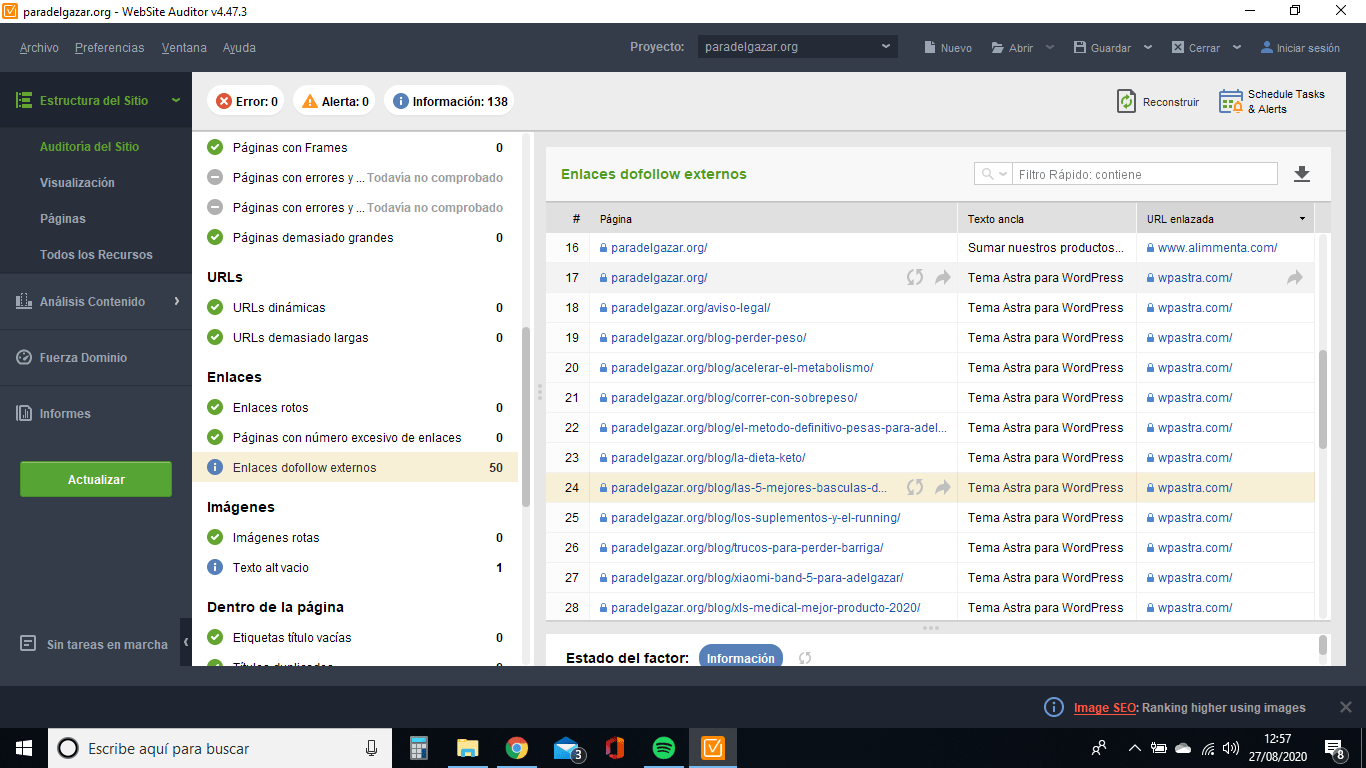Select Enlaces dofollow externos factor
This screenshot has height=768, width=1366.
(355, 467)
